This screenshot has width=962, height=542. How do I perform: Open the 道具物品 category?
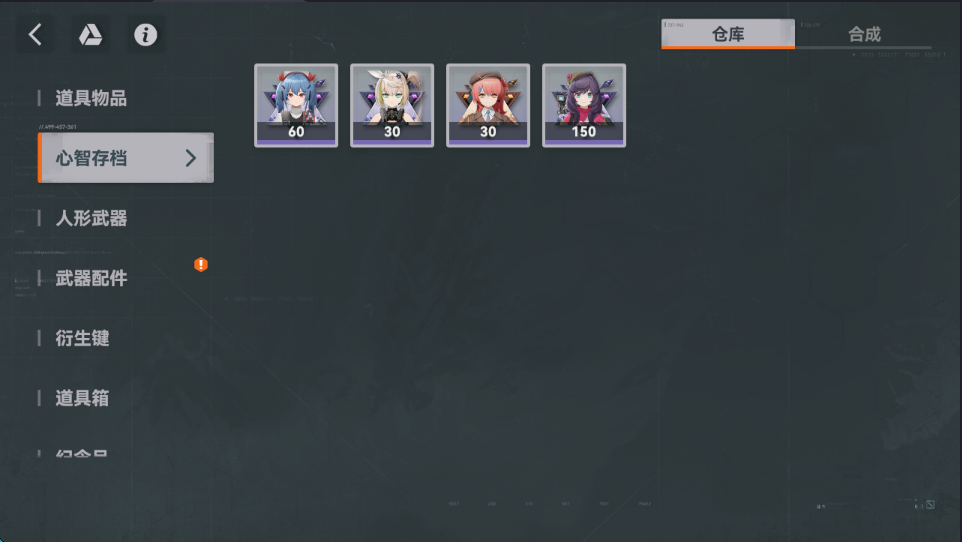tap(91, 98)
